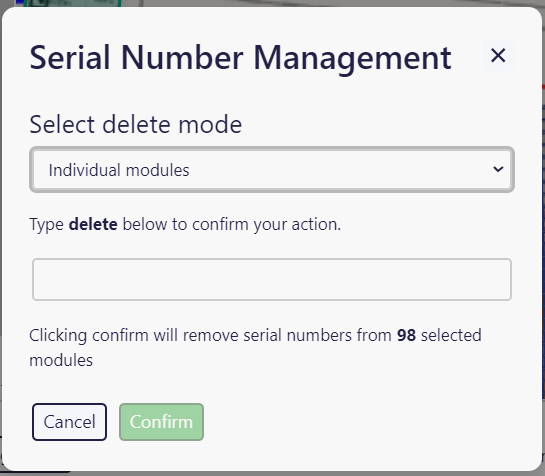Focus the delete confirmation text field
545x476 pixels.
click(272, 279)
